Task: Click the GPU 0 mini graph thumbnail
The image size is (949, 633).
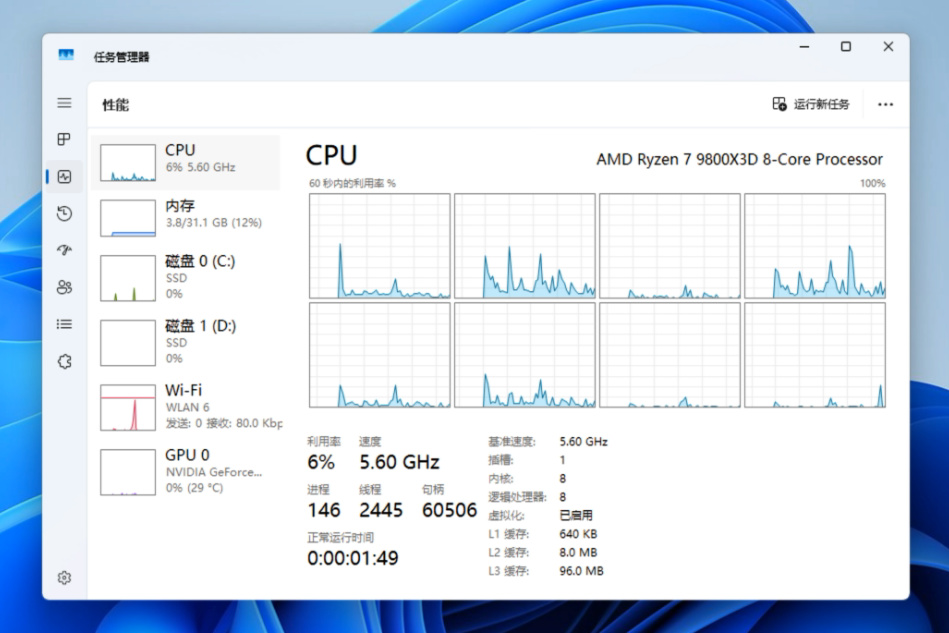Action: 128,472
